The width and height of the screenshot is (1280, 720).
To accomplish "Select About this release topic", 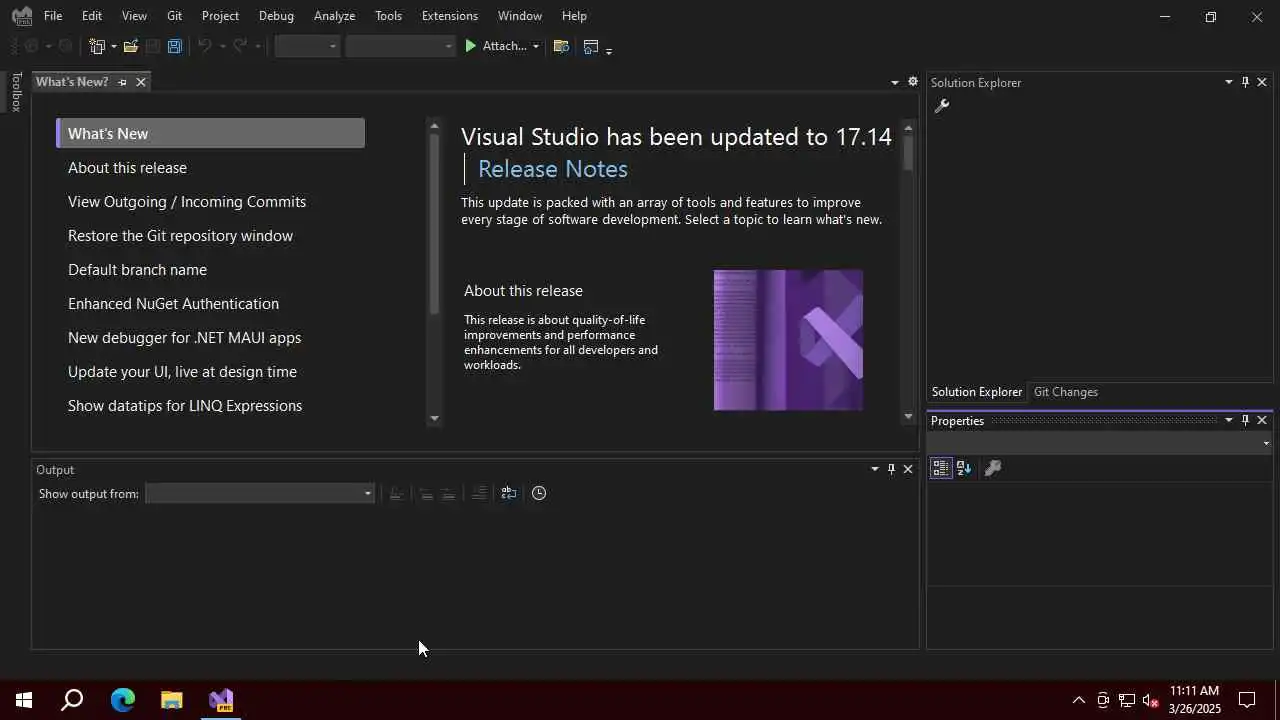I will [127, 168].
